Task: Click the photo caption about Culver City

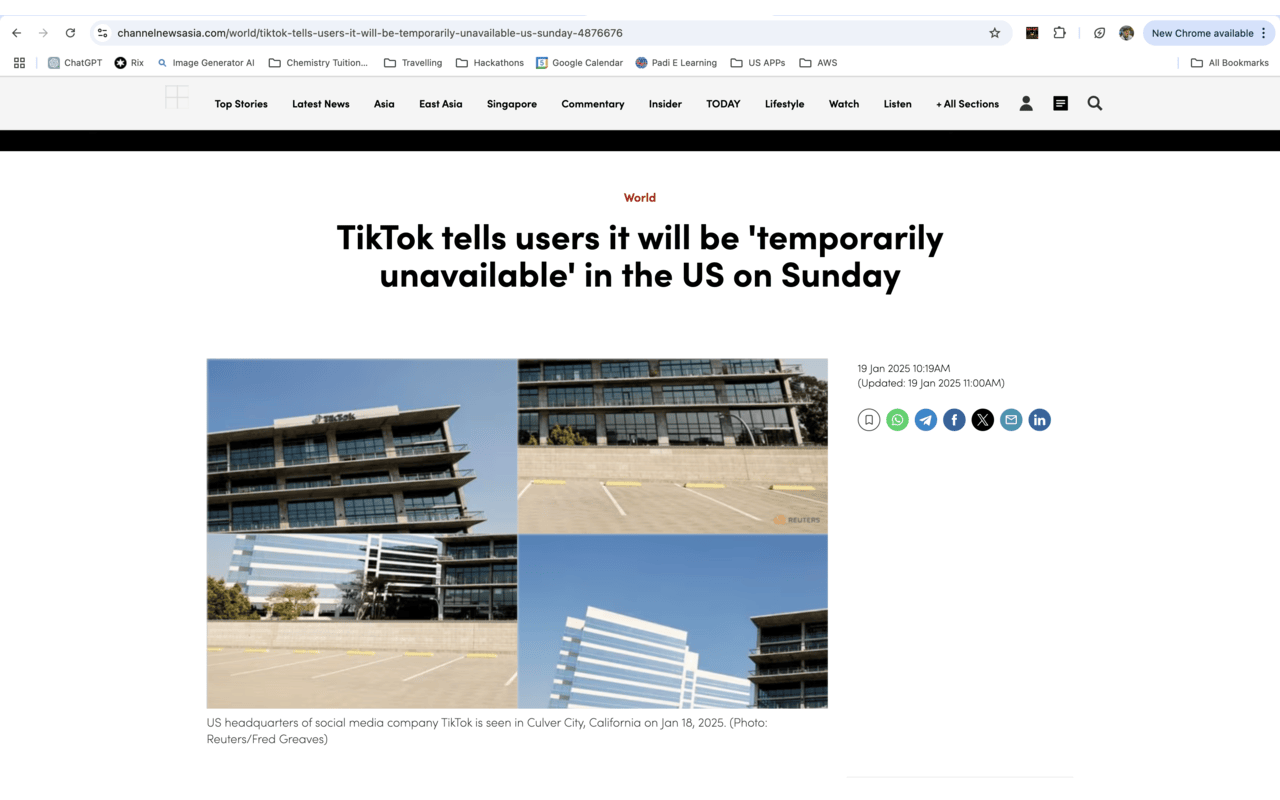Action: pos(487,731)
